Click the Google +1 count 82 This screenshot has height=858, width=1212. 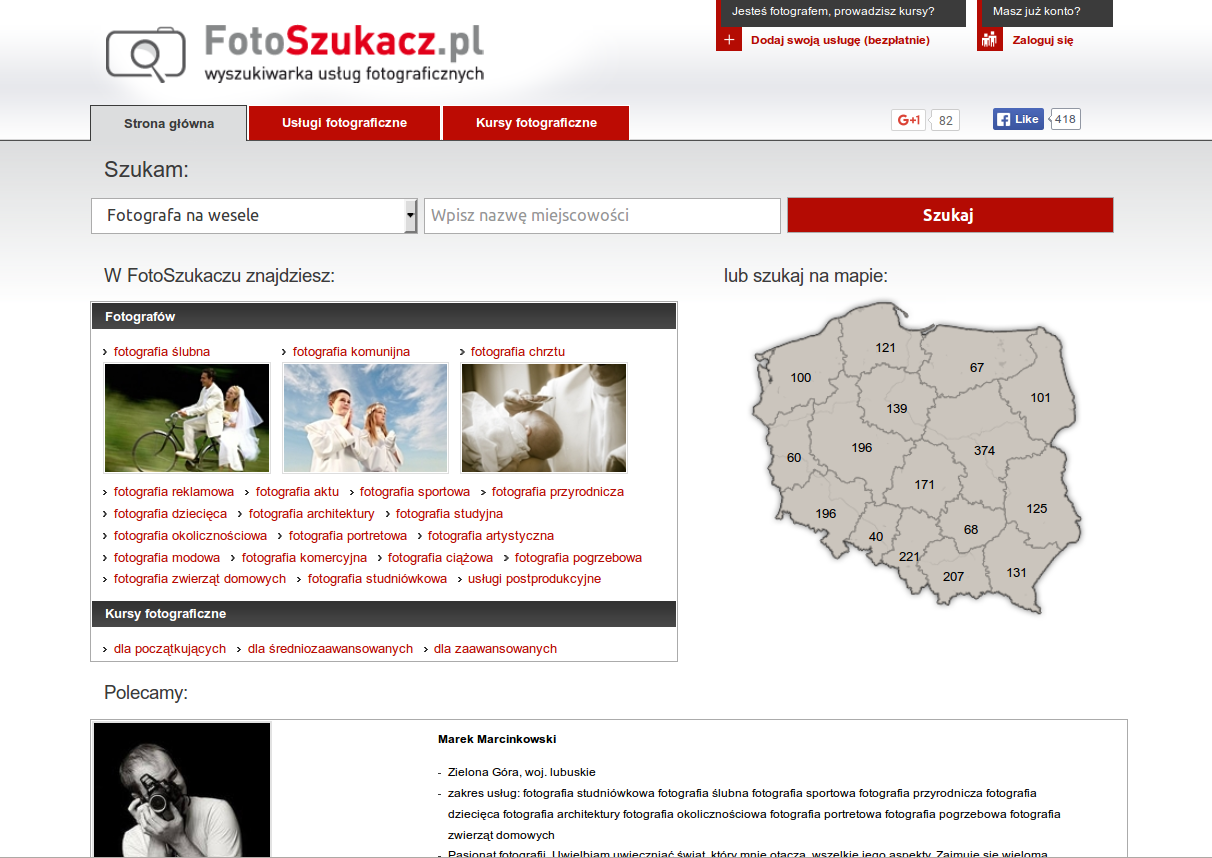[946, 121]
